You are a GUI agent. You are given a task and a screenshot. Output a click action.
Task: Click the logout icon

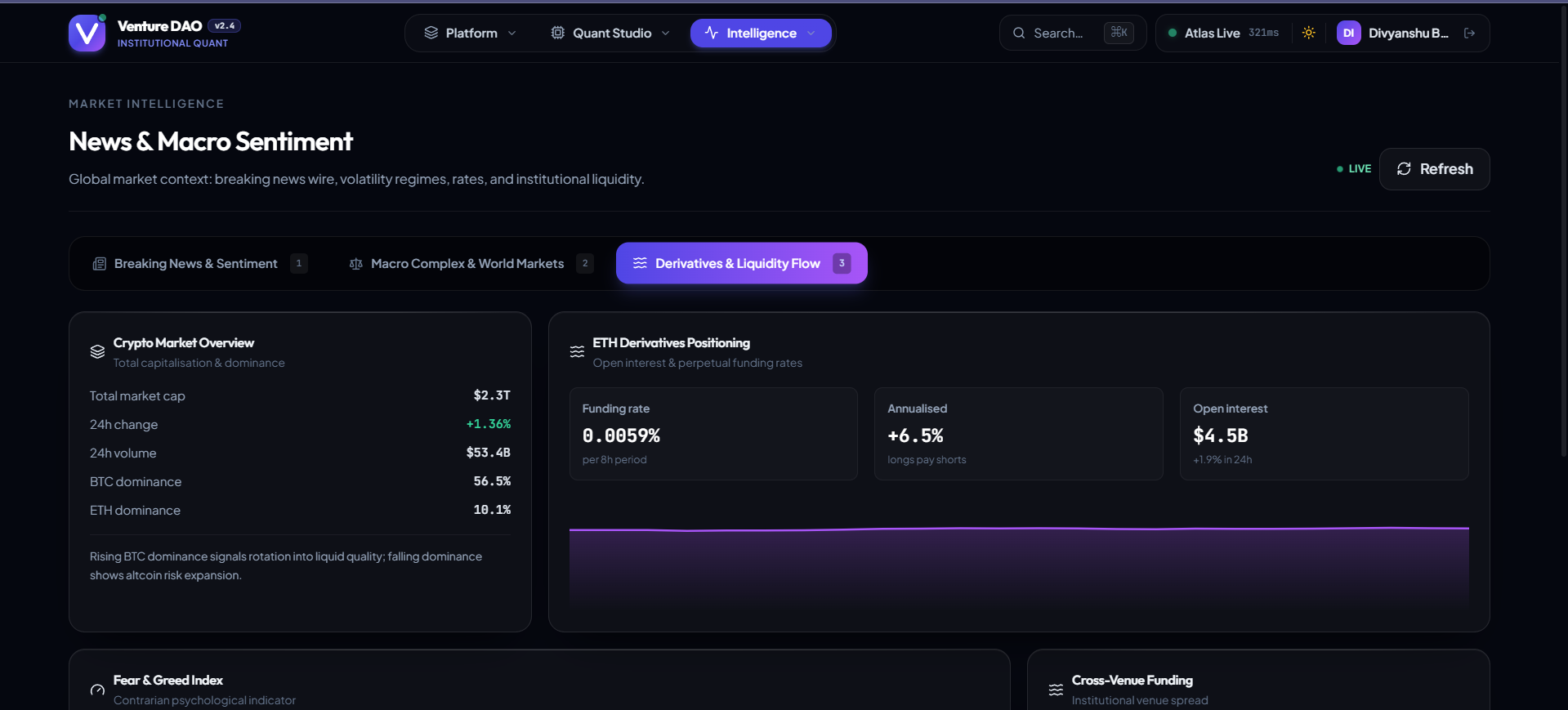tap(1470, 33)
